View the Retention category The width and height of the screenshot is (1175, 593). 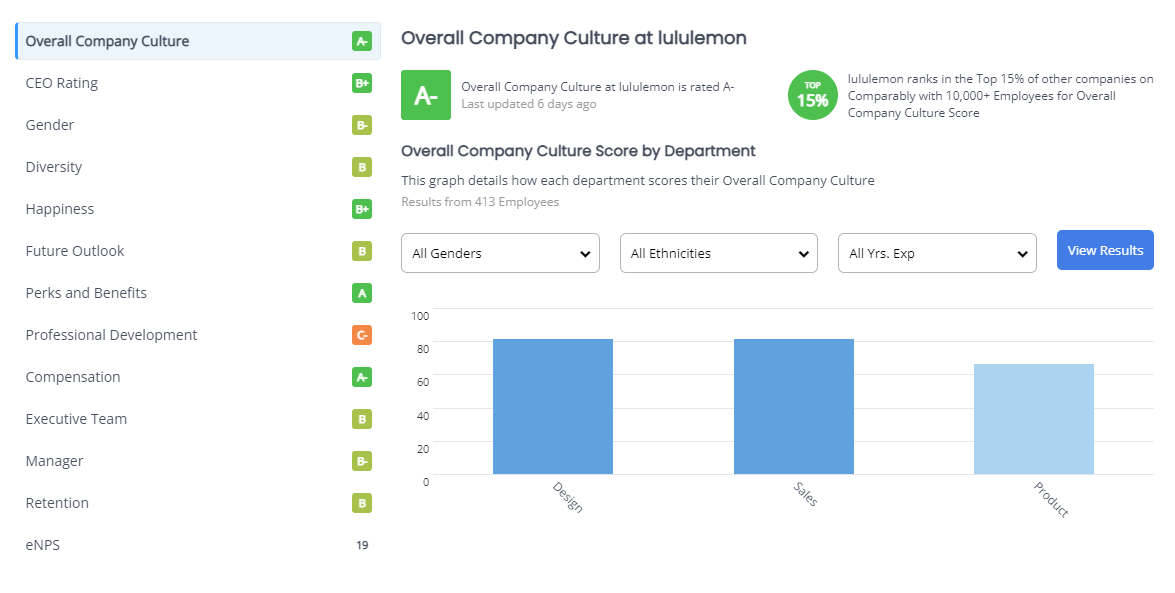coord(198,503)
